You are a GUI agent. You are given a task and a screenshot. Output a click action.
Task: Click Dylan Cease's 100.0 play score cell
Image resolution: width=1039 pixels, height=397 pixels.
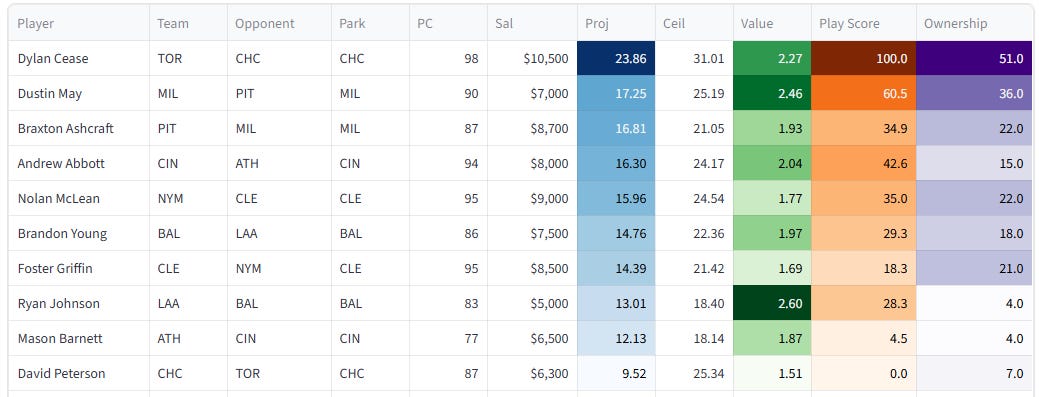coord(863,58)
